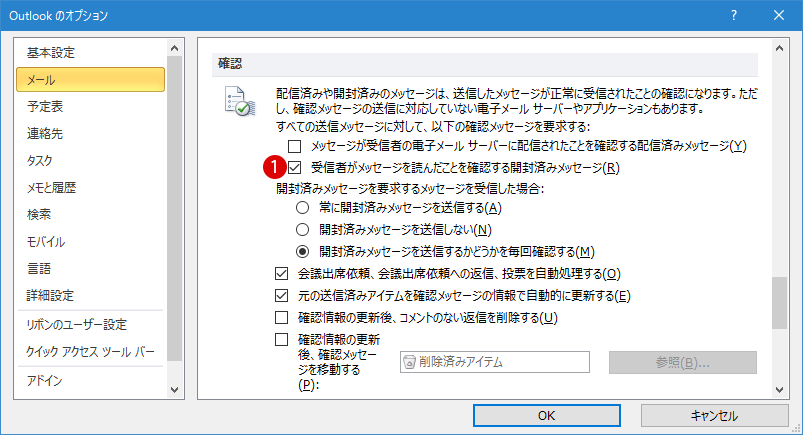Open 言語 options category
Screen dimensions: 803x435
point(91,268)
